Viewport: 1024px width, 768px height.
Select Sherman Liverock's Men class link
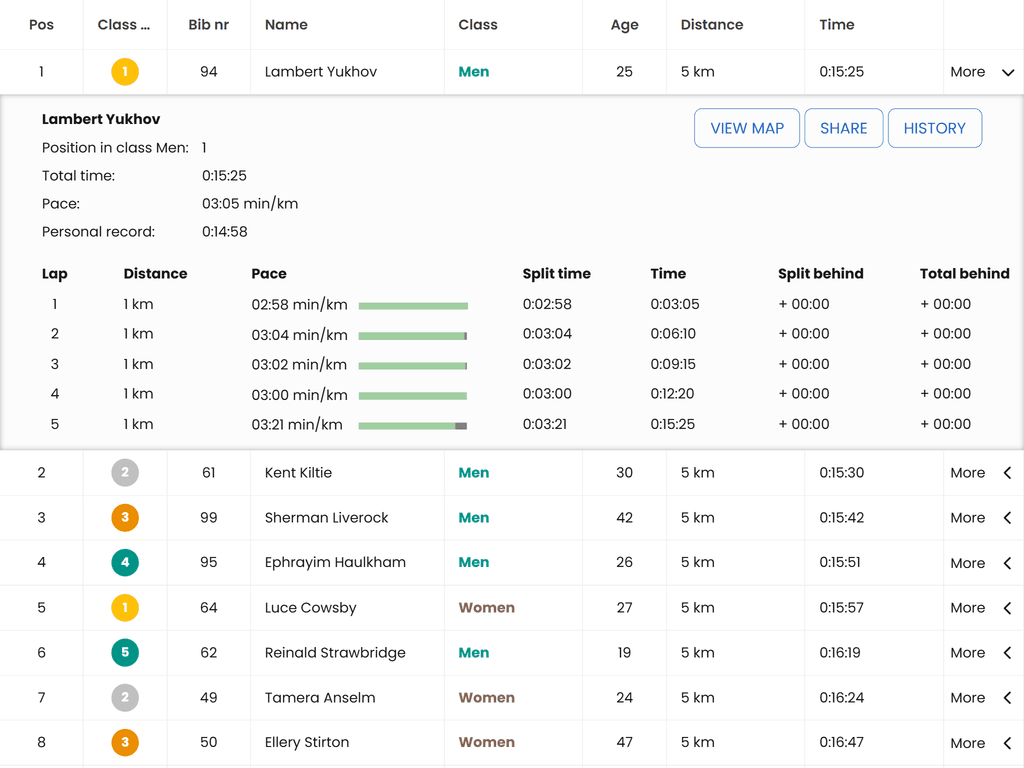(x=474, y=518)
